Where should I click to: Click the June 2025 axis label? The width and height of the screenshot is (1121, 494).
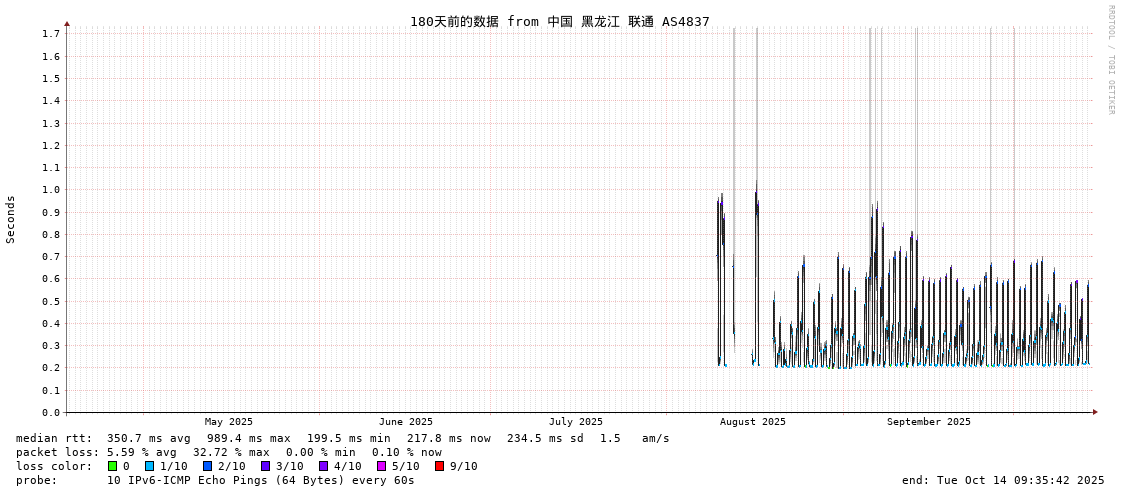pos(405,422)
